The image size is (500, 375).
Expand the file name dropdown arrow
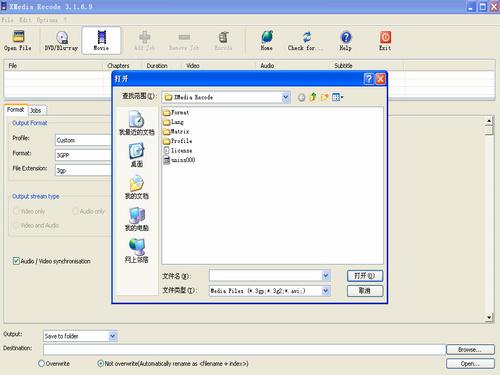326,276
